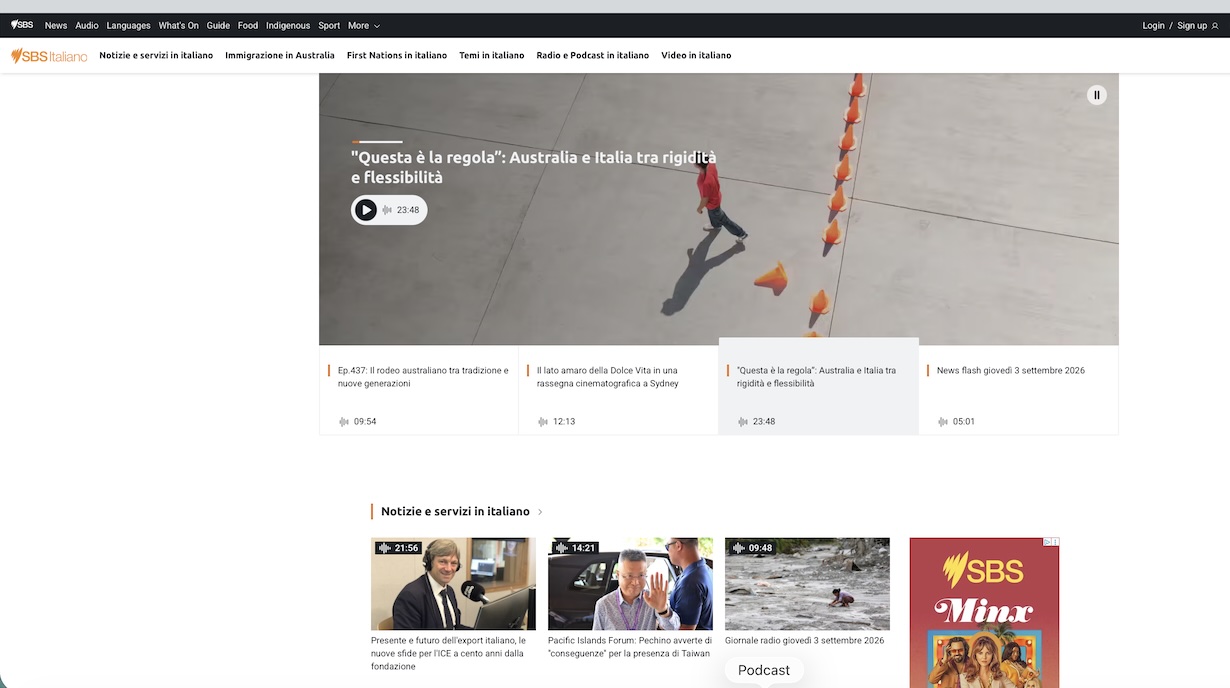Open Radio e Podcast in italiano menu

coord(593,56)
